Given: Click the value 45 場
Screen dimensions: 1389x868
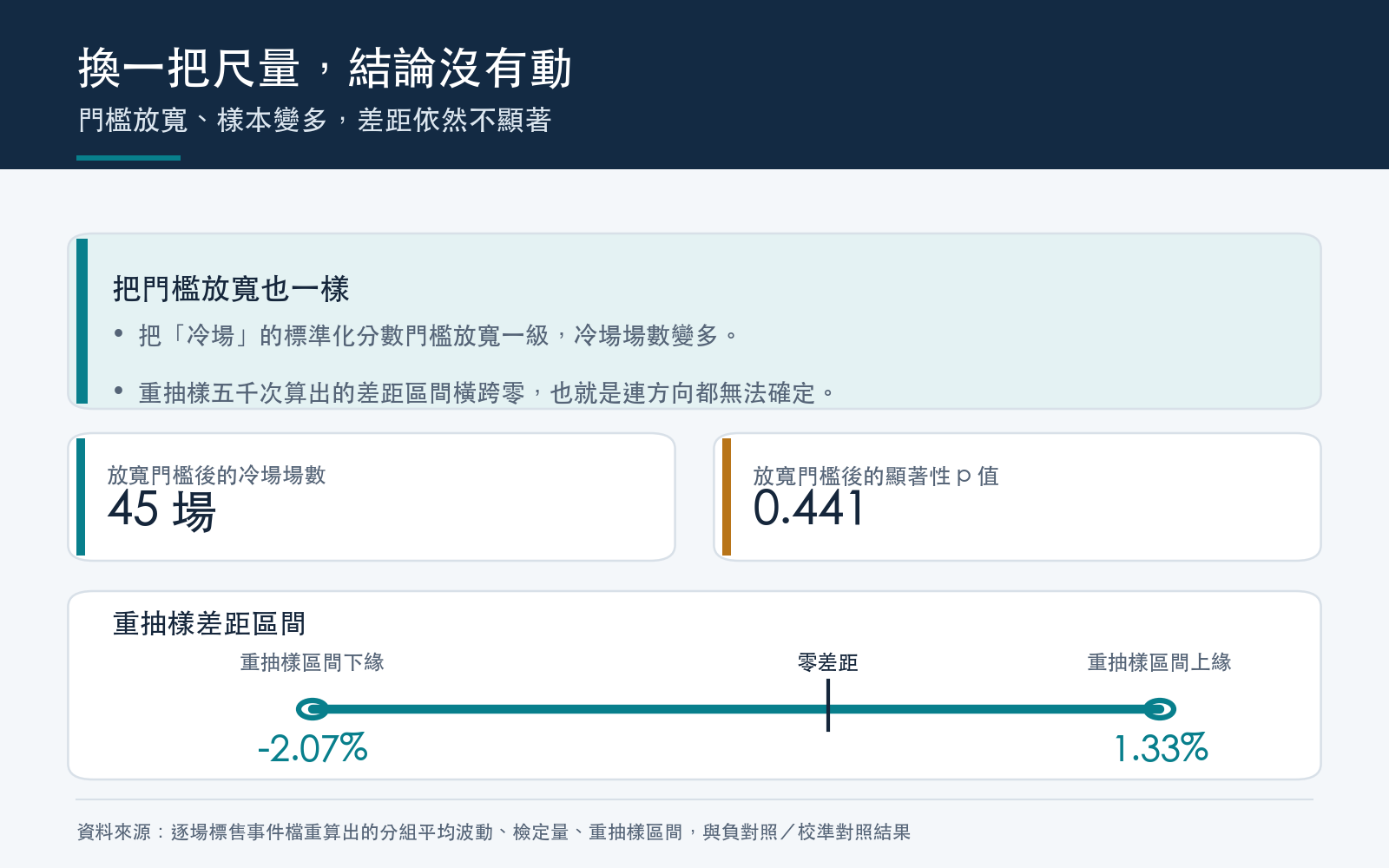Looking at the screenshot, I should coord(161,510).
